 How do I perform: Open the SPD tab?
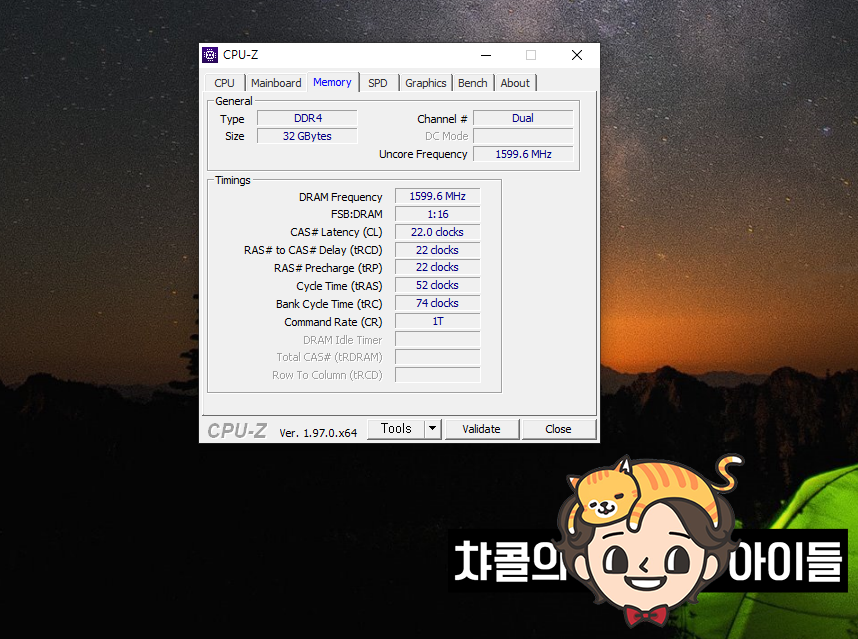tap(378, 83)
